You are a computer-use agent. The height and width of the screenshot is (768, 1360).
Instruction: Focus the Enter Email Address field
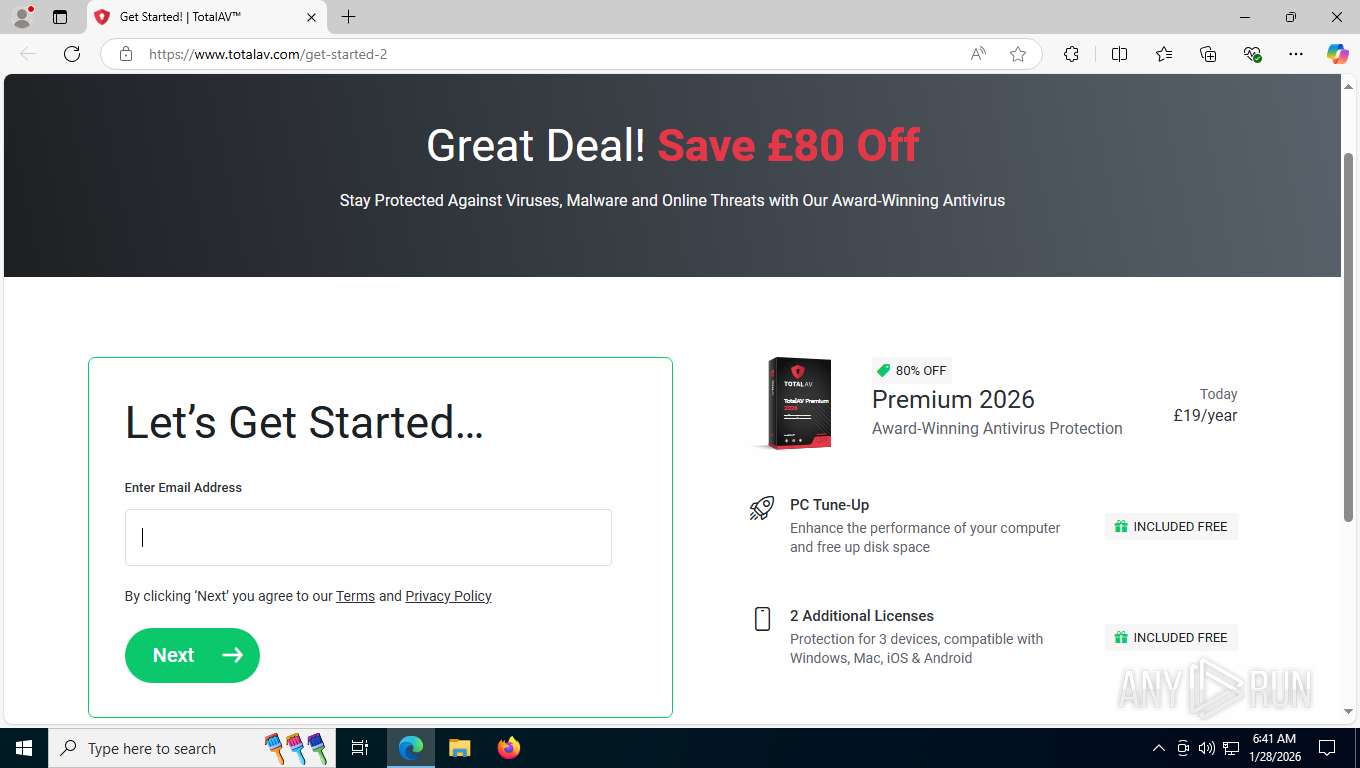pos(368,538)
